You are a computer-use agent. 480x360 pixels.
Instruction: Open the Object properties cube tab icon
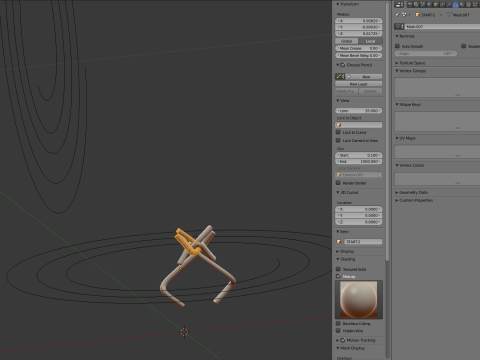tap(436, 4)
